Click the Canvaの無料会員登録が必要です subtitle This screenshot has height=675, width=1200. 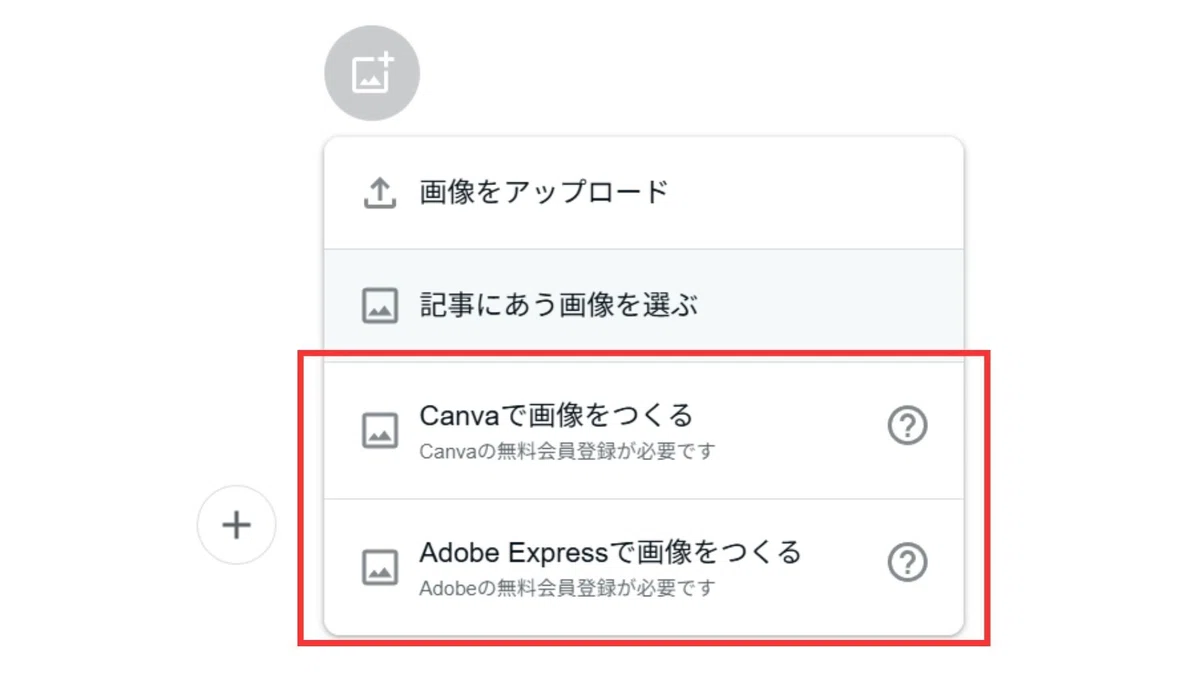567,452
